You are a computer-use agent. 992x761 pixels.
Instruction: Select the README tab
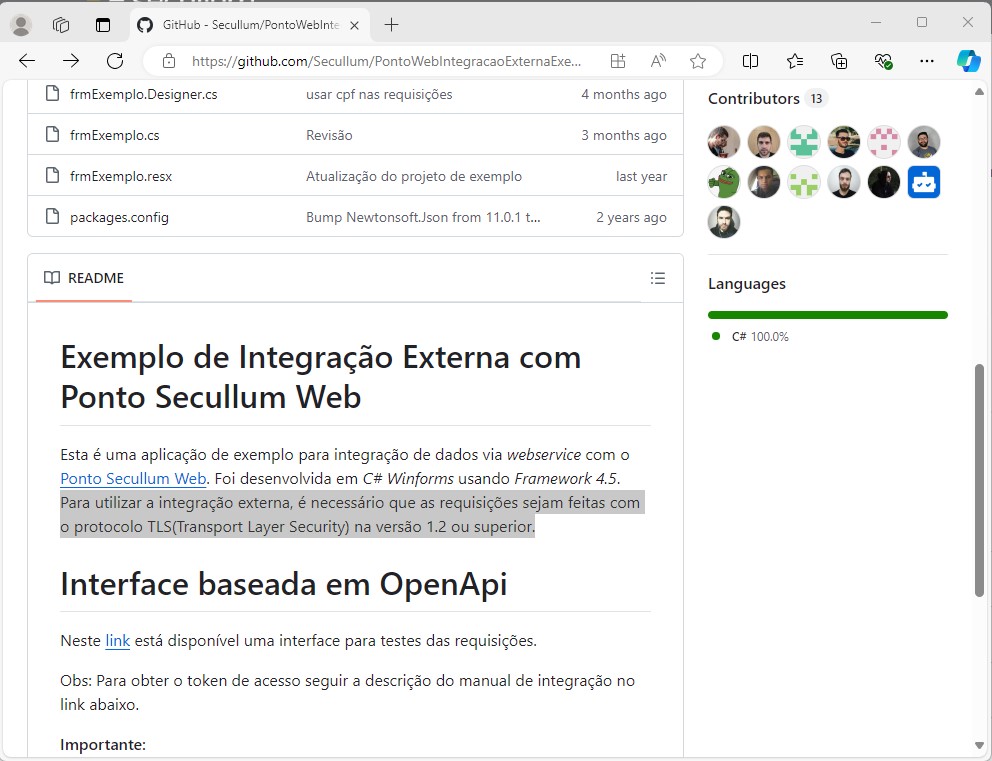84,278
